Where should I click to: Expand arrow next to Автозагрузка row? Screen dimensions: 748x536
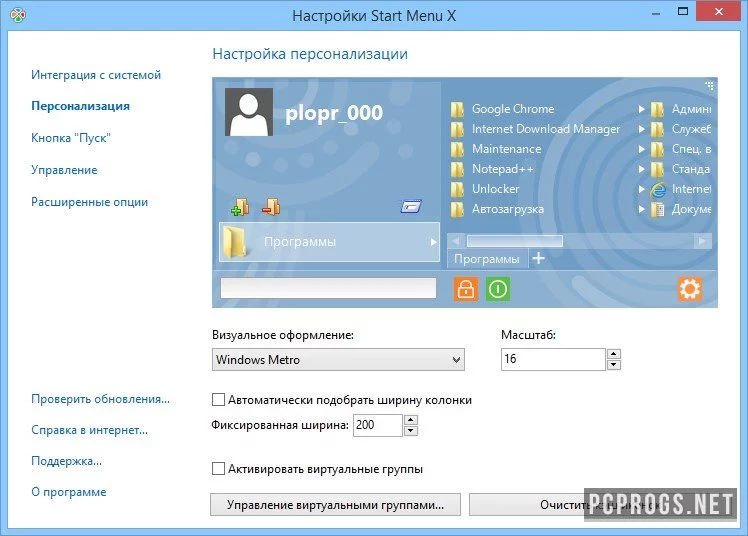642,209
